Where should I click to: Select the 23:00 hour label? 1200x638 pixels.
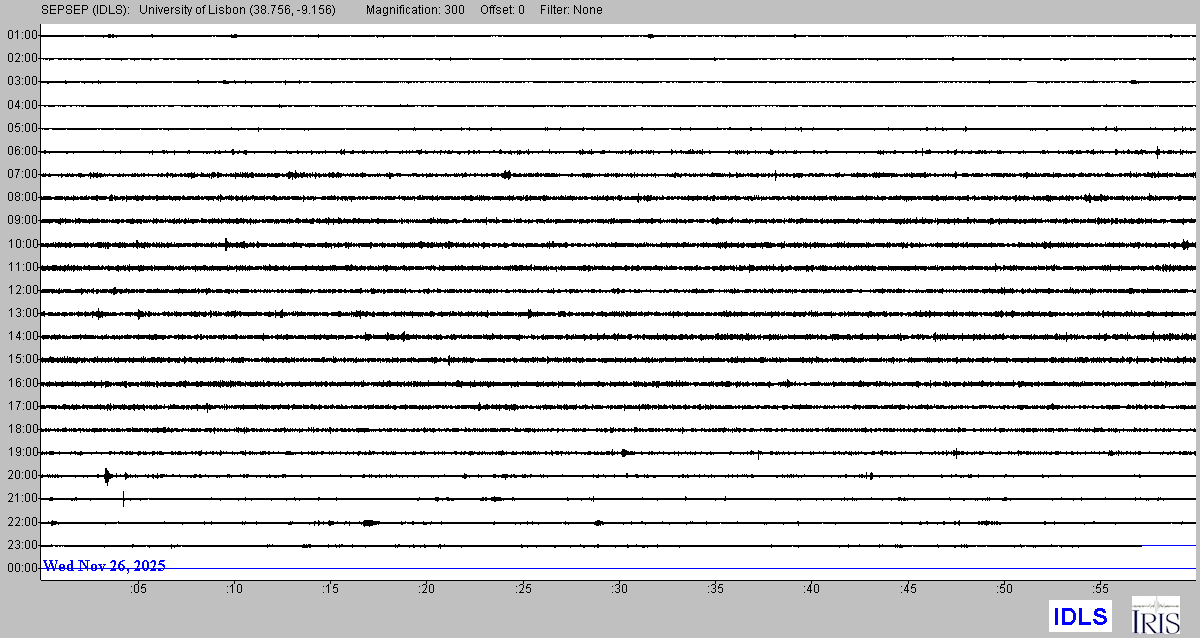point(22,545)
